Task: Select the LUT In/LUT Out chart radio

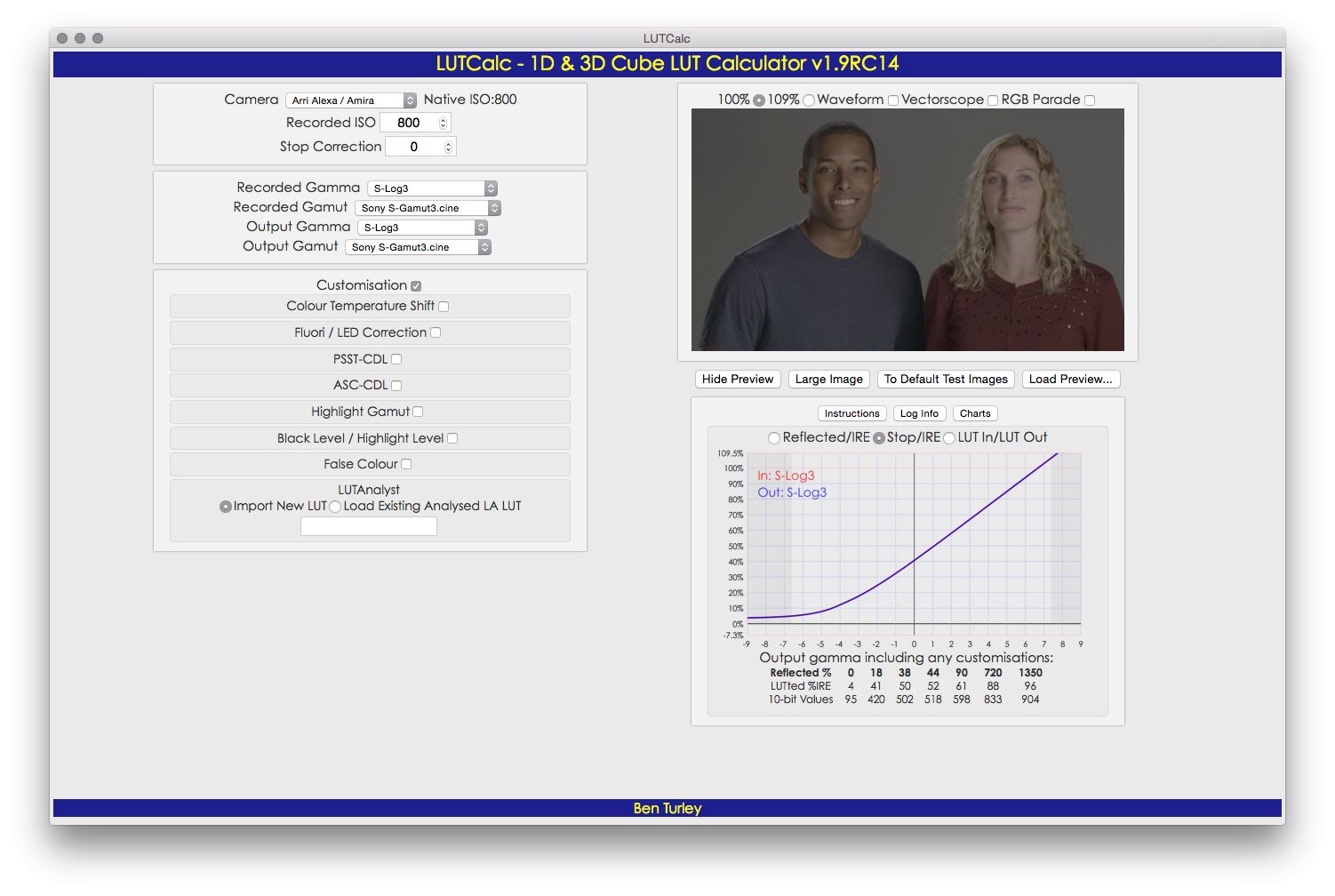Action: click(949, 438)
